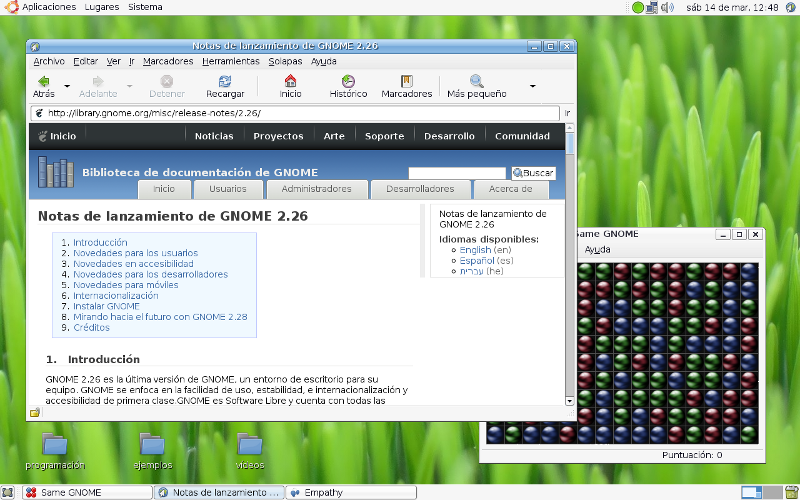This screenshot has width=800, height=500.
Task: Open the Soporte navigation link
Action: coord(384,136)
